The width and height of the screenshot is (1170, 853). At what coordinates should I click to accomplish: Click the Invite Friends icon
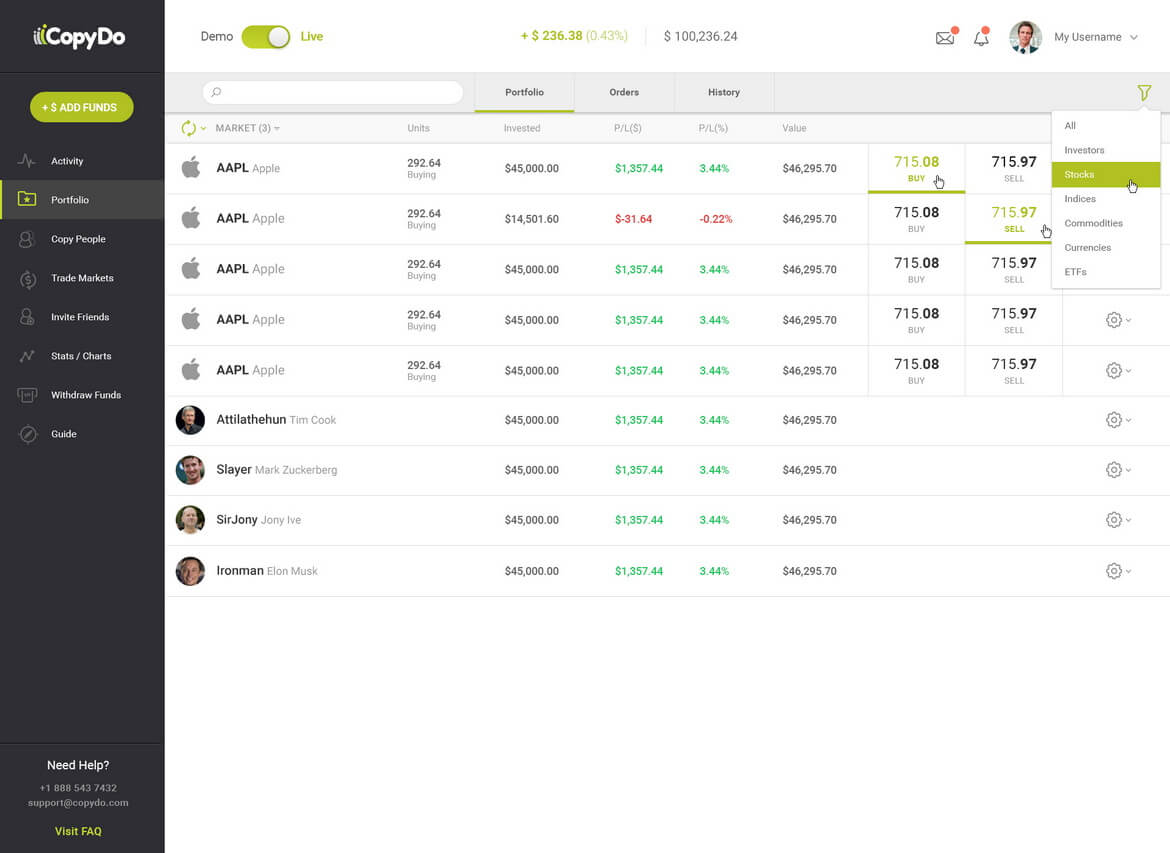(x=27, y=317)
